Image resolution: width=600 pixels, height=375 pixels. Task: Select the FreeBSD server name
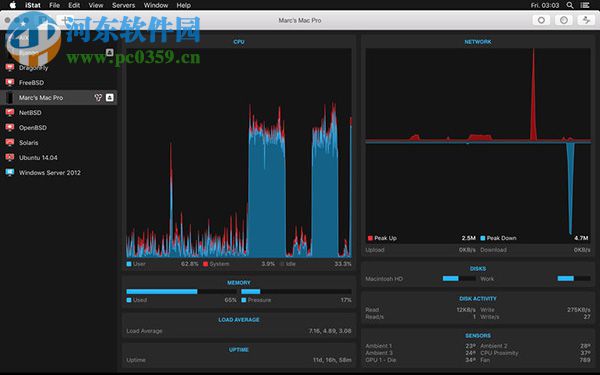pos(31,83)
